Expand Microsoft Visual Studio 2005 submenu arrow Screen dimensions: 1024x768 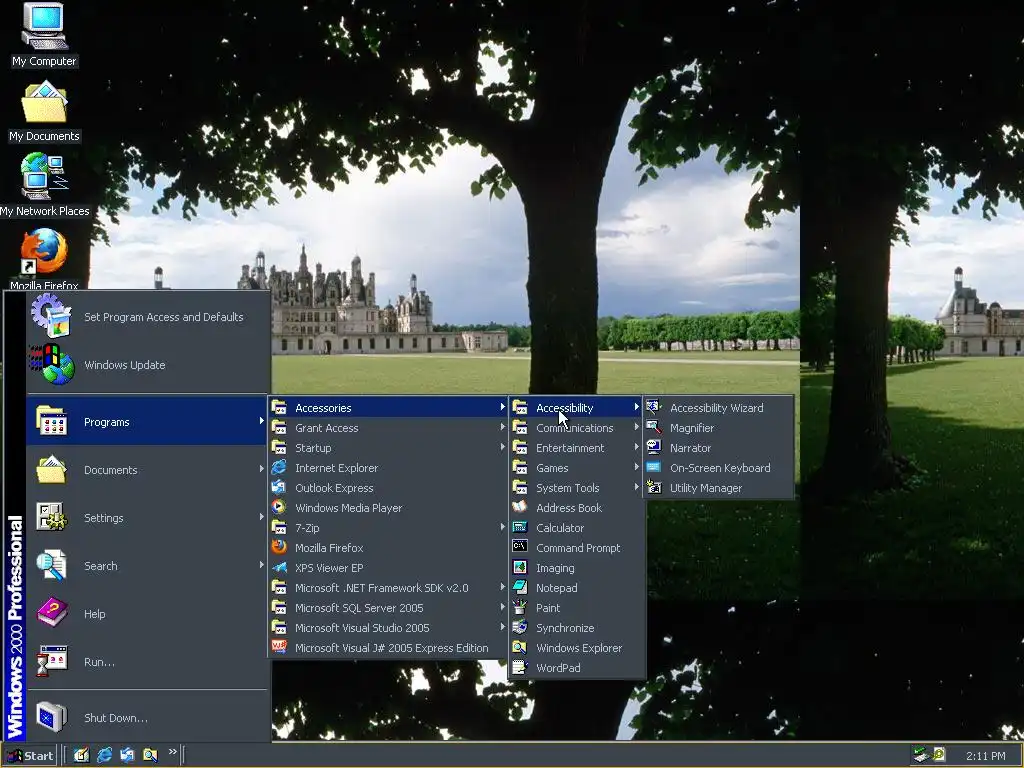tap(502, 627)
